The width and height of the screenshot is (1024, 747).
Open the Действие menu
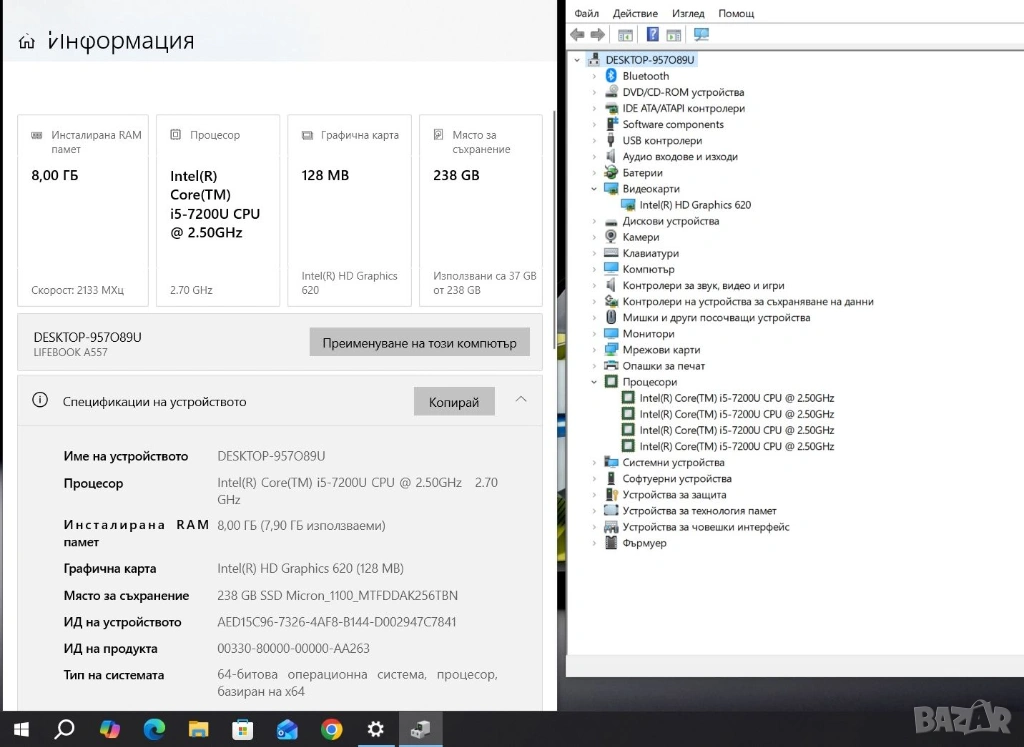635,13
